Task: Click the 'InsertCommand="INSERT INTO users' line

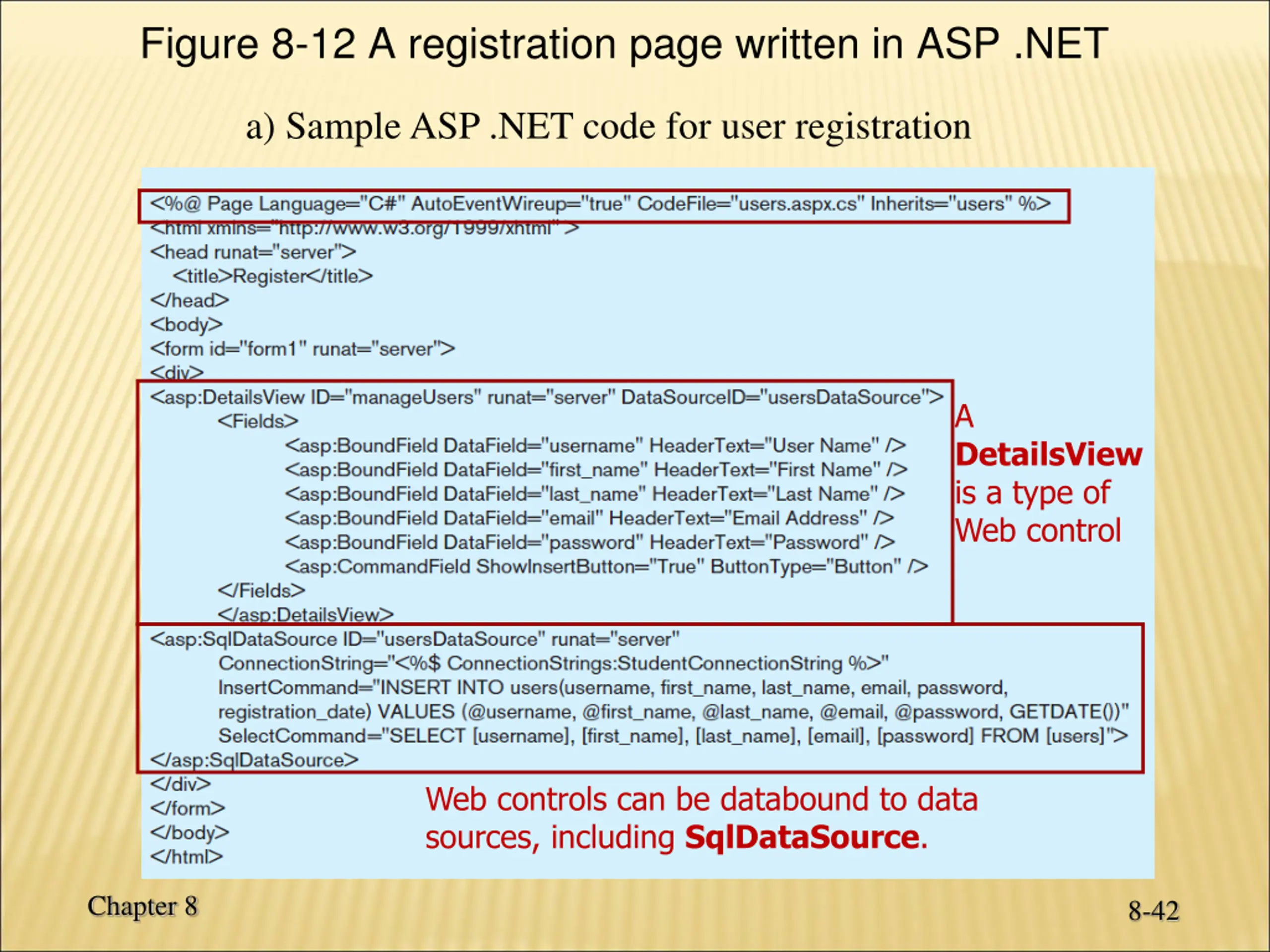Action: (x=613, y=687)
